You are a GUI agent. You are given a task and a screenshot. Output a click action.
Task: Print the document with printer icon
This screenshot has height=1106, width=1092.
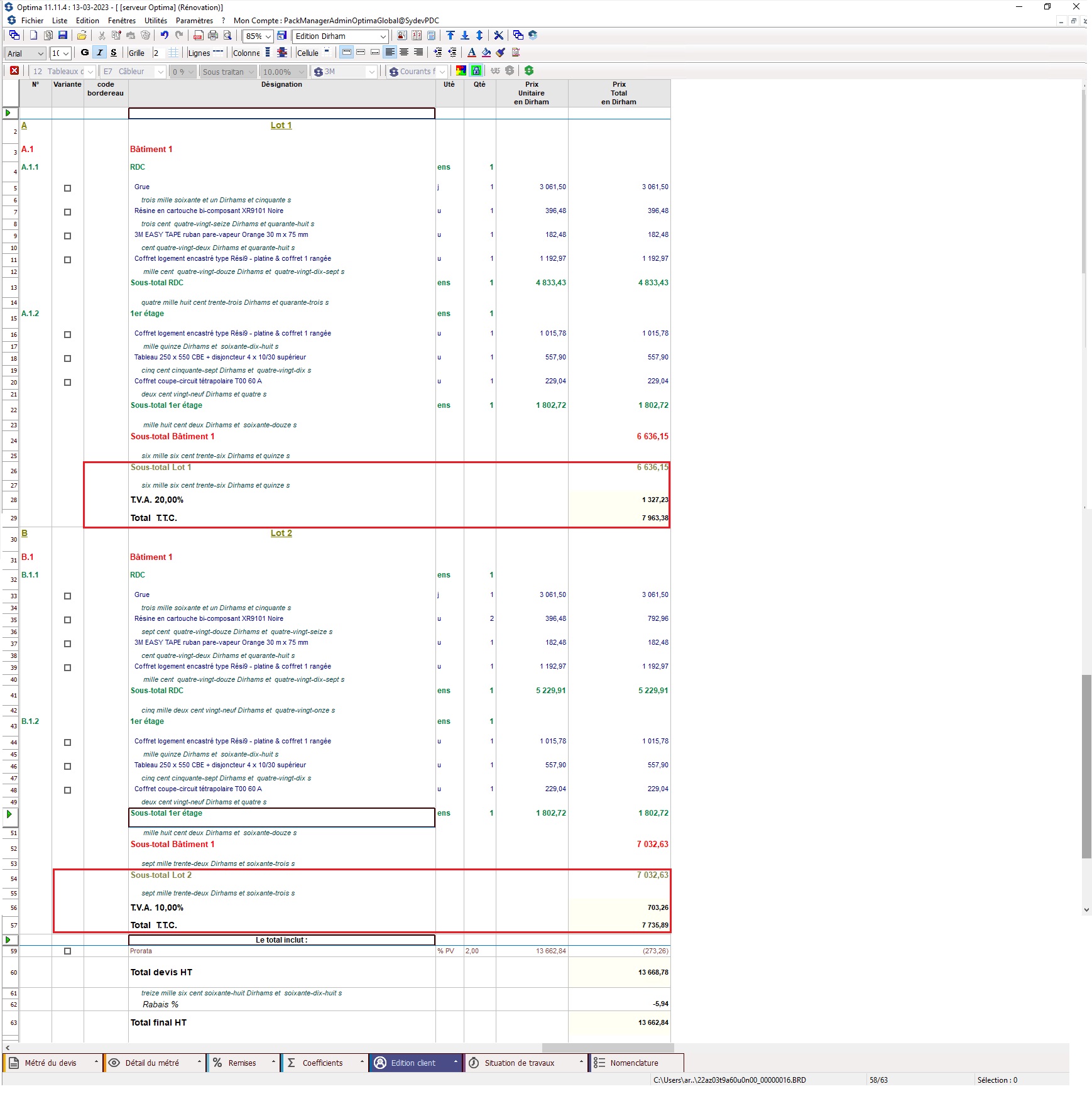(x=213, y=36)
